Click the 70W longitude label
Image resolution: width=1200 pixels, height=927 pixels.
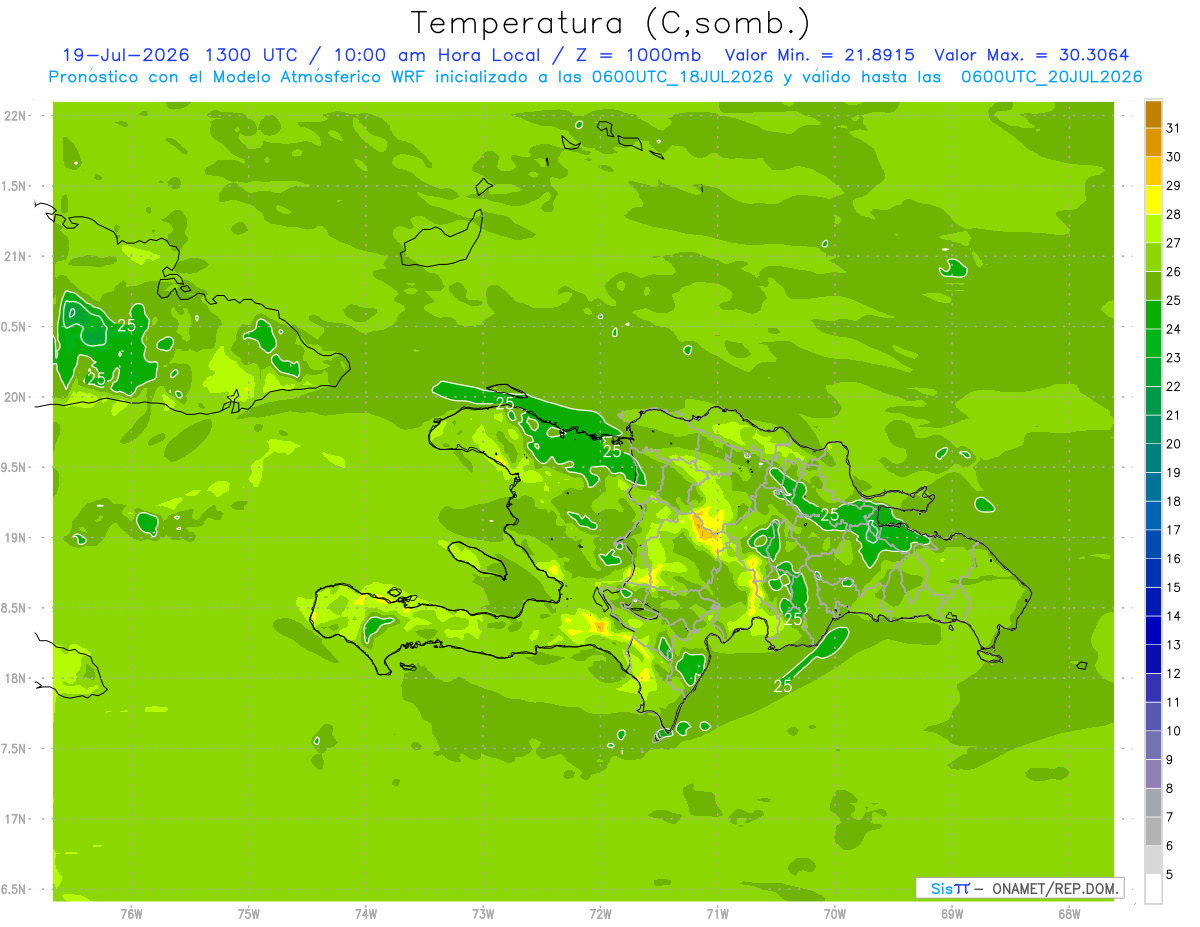point(835,913)
